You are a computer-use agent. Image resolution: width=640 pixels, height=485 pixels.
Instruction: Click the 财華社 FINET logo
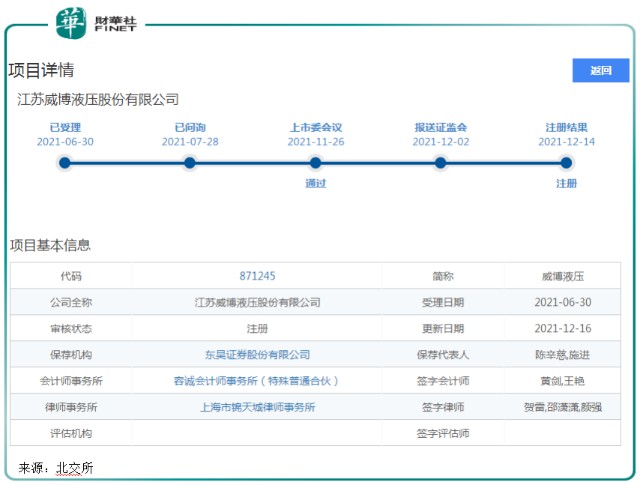(96, 23)
